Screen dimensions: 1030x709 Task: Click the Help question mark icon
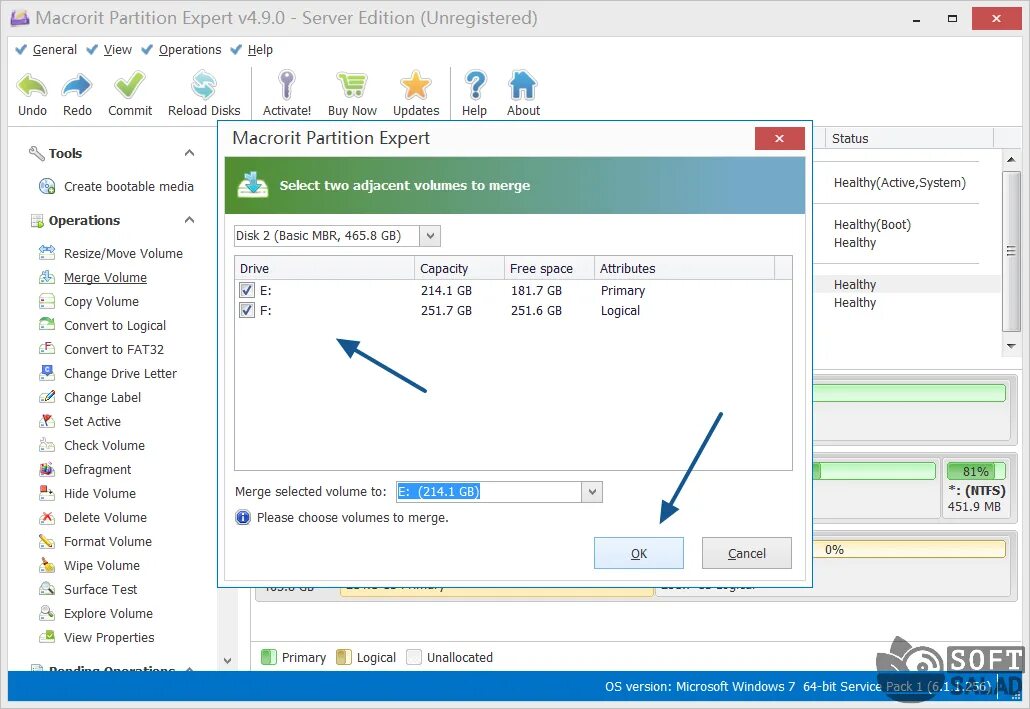[474, 85]
